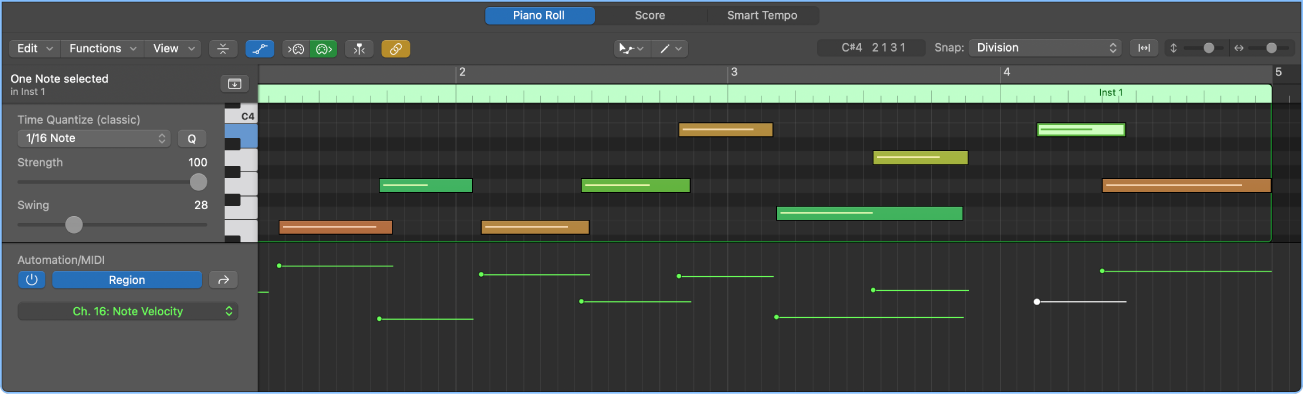Click bar 4 on the ruler

click(1006, 73)
